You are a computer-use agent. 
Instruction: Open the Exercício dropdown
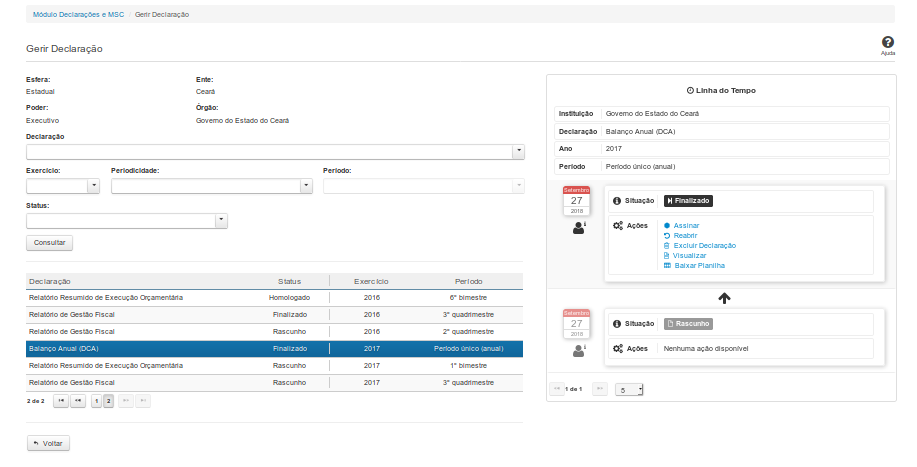coord(93,186)
